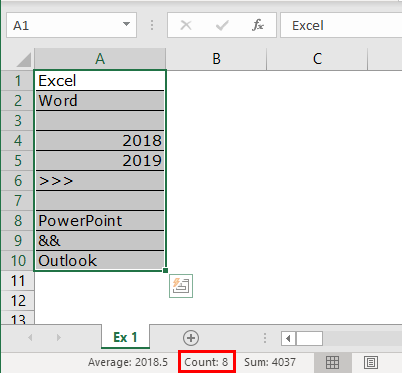Click the horizontal scrollbar thumb
The image size is (402, 373).
click(x=309, y=339)
